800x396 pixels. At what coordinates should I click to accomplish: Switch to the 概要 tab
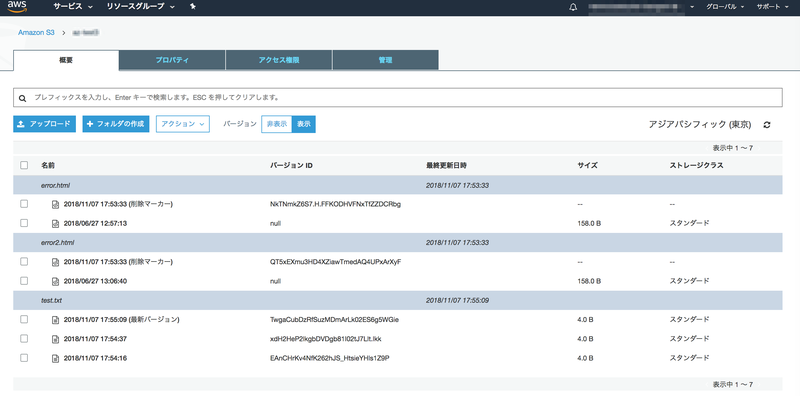coord(66,60)
